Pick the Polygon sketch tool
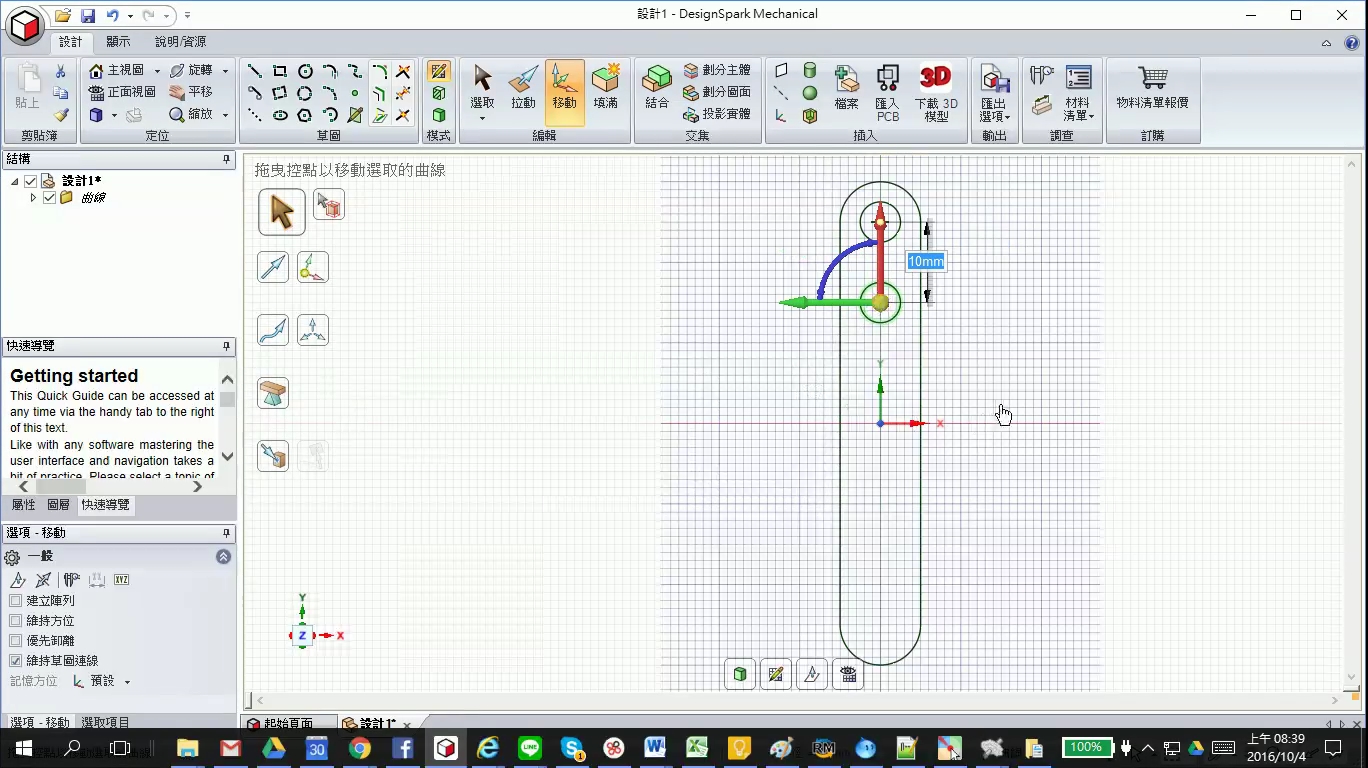The height and width of the screenshot is (768, 1368). [305, 115]
